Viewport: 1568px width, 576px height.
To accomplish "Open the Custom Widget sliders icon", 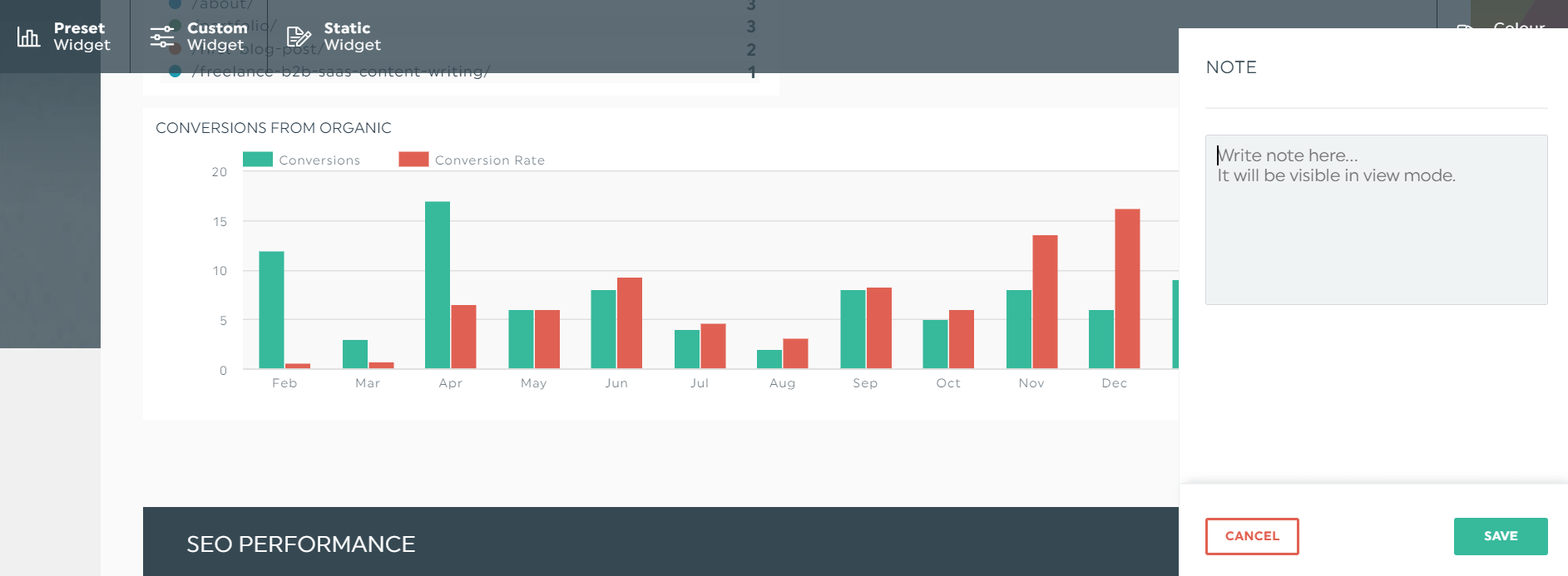I will (x=162, y=37).
